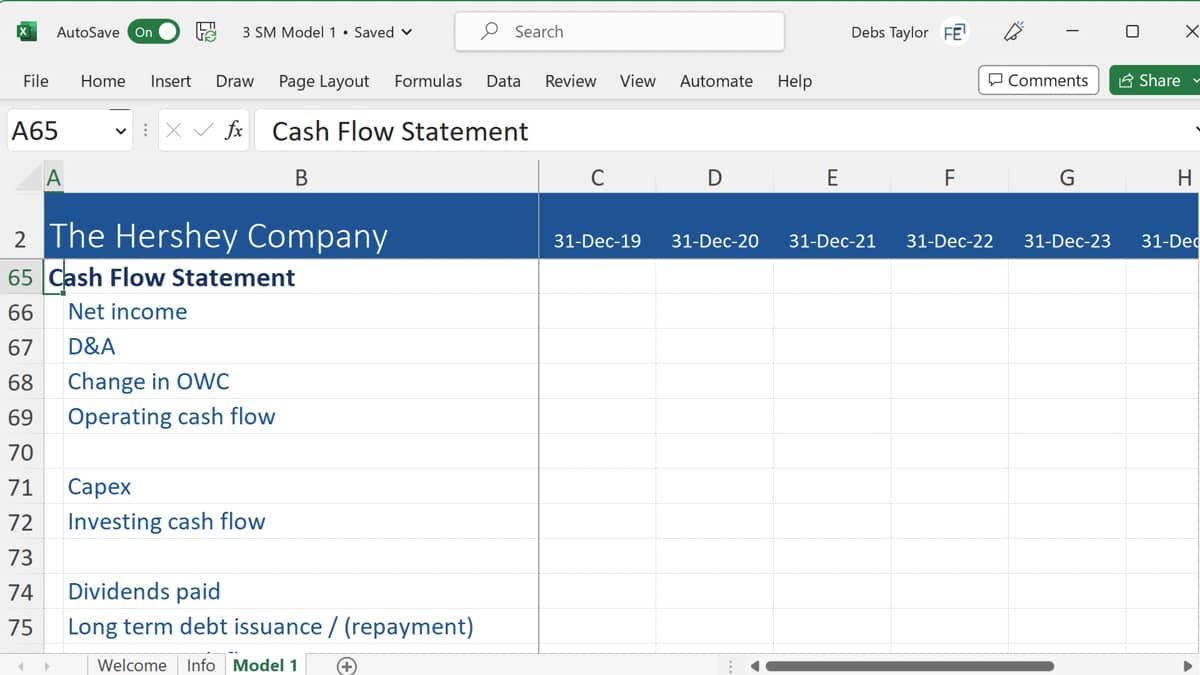Click the horizontal scrollbar right arrow
Viewport: 1200px width, 675px height.
click(x=1187, y=666)
